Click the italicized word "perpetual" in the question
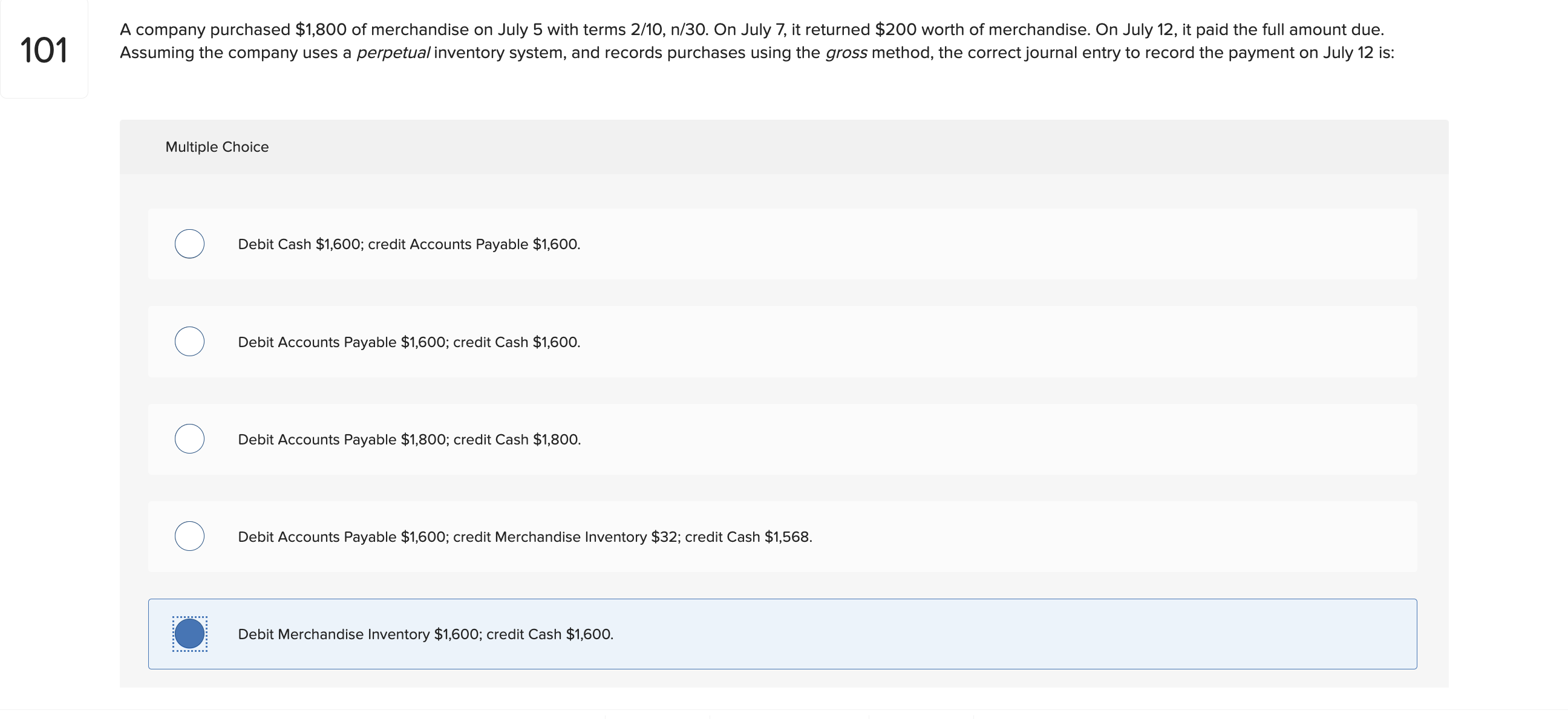The width and height of the screenshot is (1568, 719). [393, 53]
